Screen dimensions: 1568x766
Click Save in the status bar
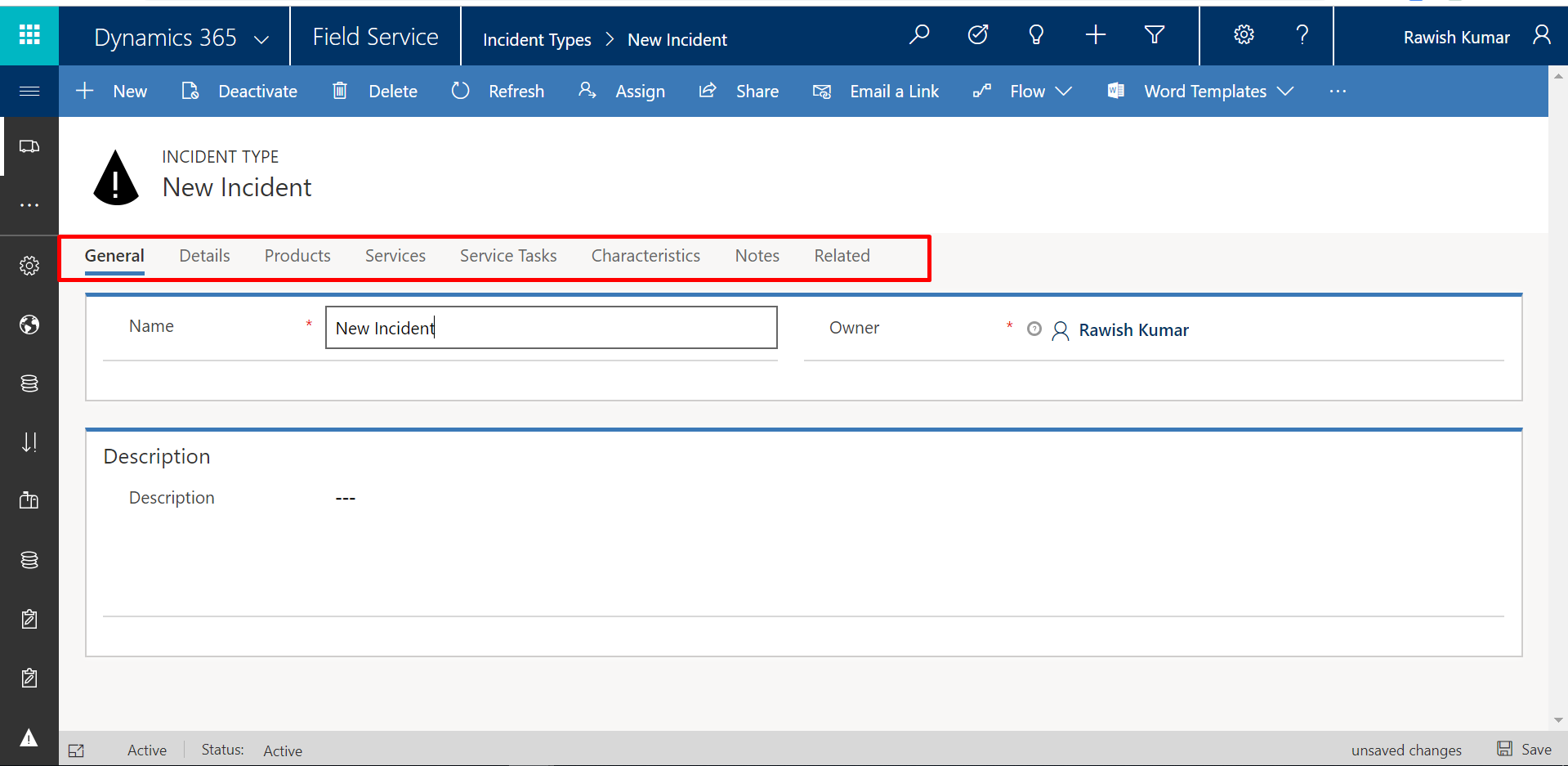click(1525, 750)
